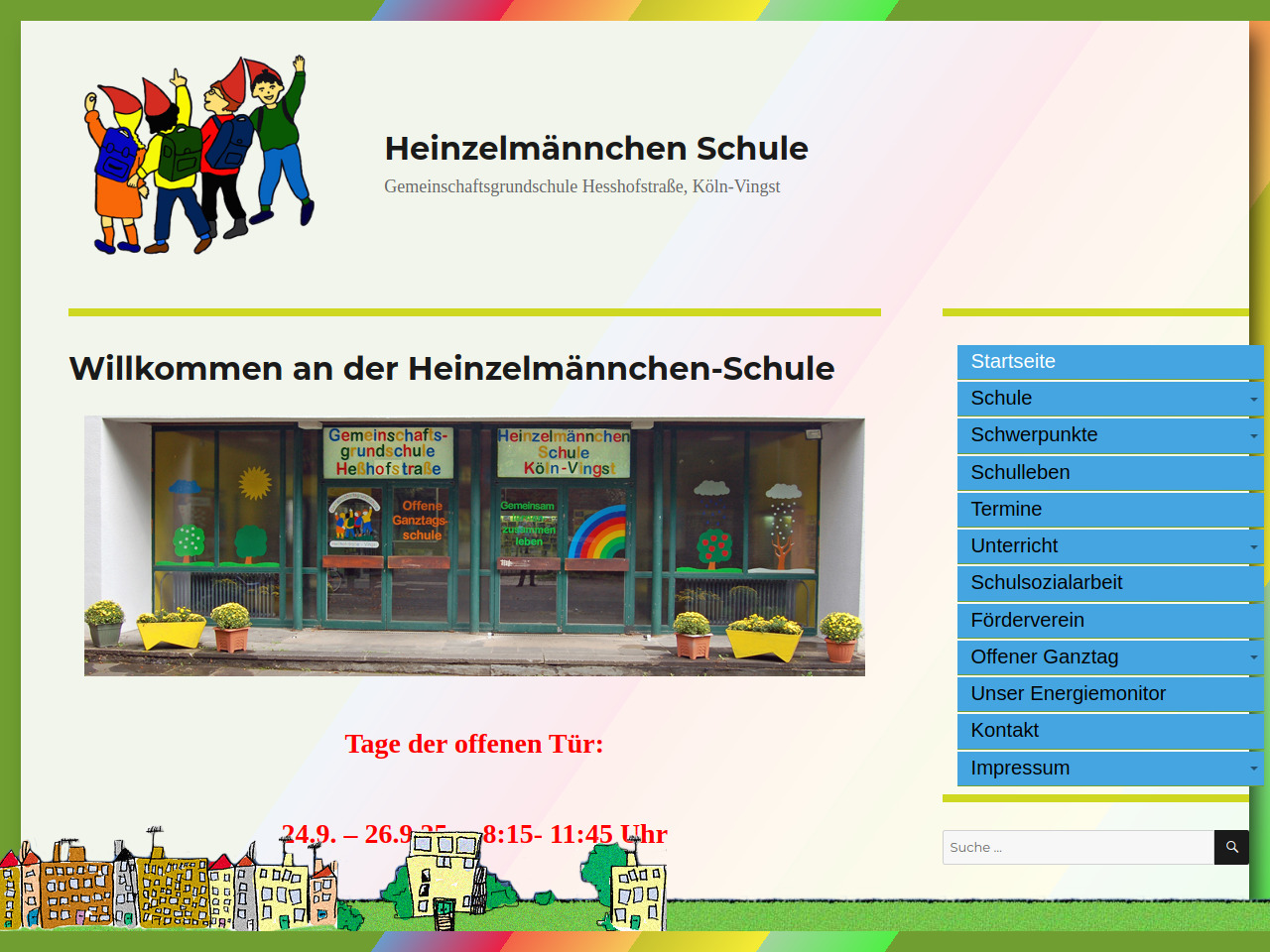Click the Offener Ganztag menu label
The image size is (1270, 952).
tap(1044, 657)
